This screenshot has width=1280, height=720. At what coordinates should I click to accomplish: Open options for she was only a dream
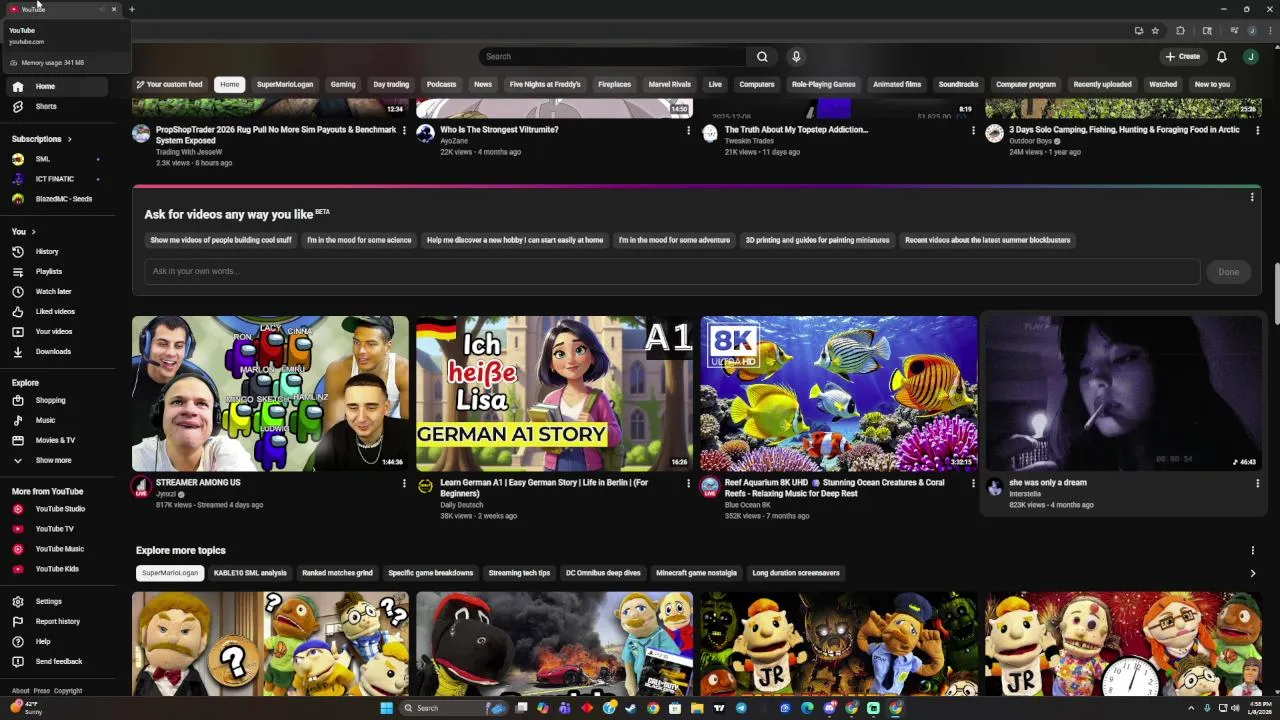(1257, 483)
